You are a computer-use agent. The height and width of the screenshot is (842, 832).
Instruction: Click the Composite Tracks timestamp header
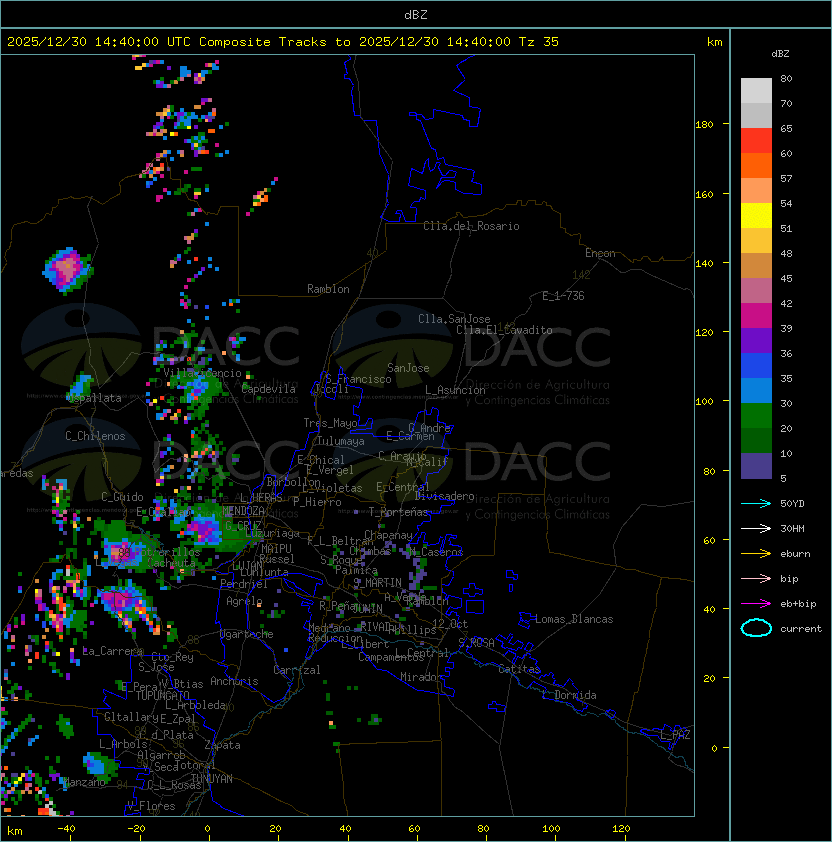283,42
